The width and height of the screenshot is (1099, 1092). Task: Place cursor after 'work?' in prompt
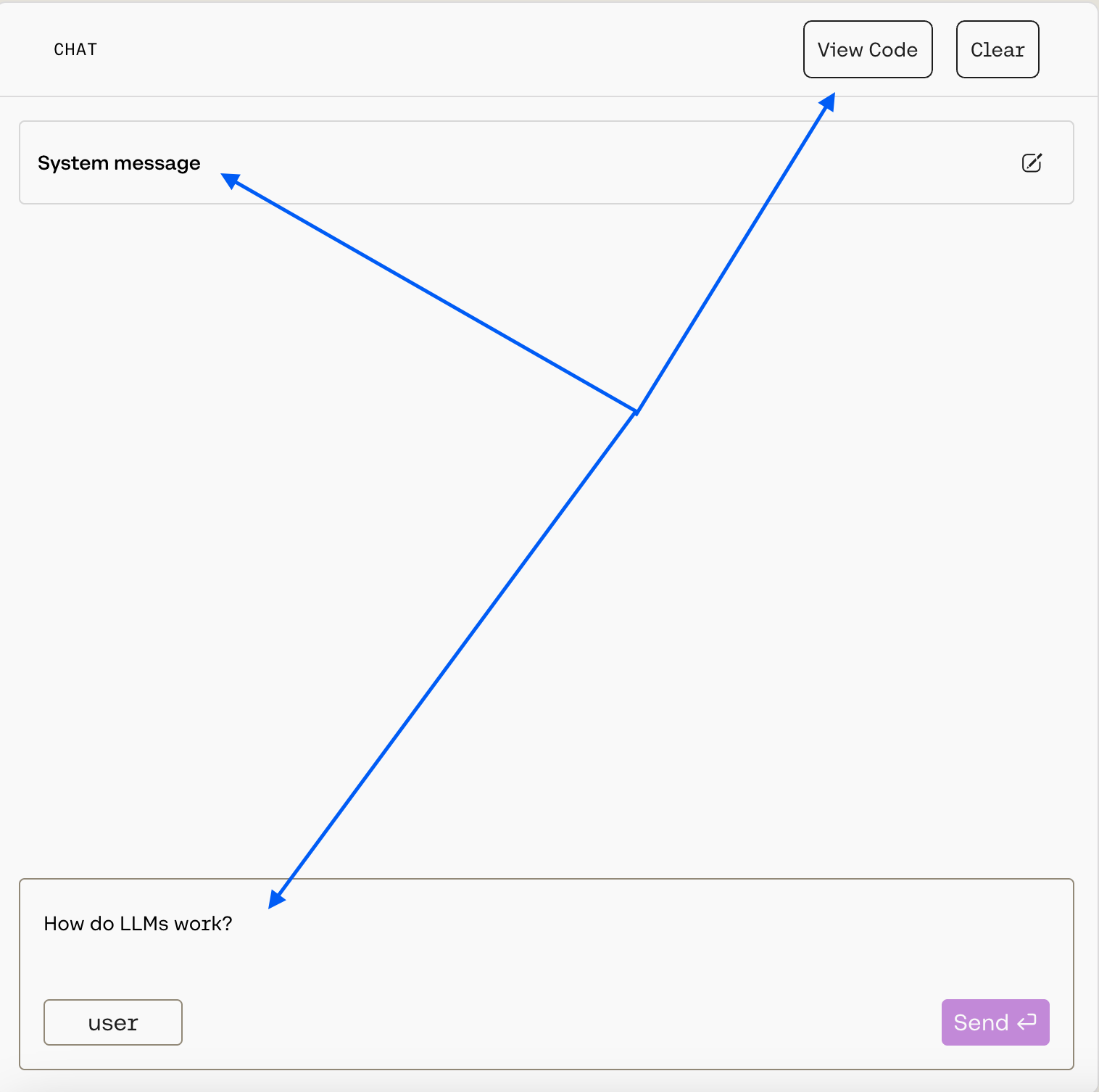point(233,924)
